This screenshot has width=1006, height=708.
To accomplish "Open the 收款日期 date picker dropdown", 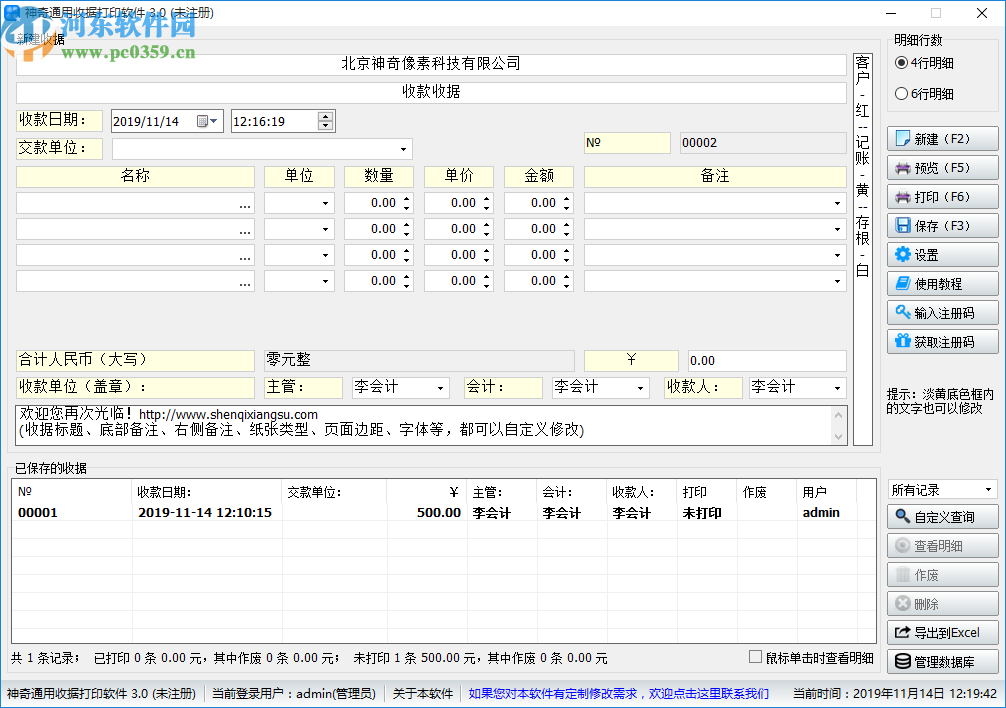I will [209, 120].
